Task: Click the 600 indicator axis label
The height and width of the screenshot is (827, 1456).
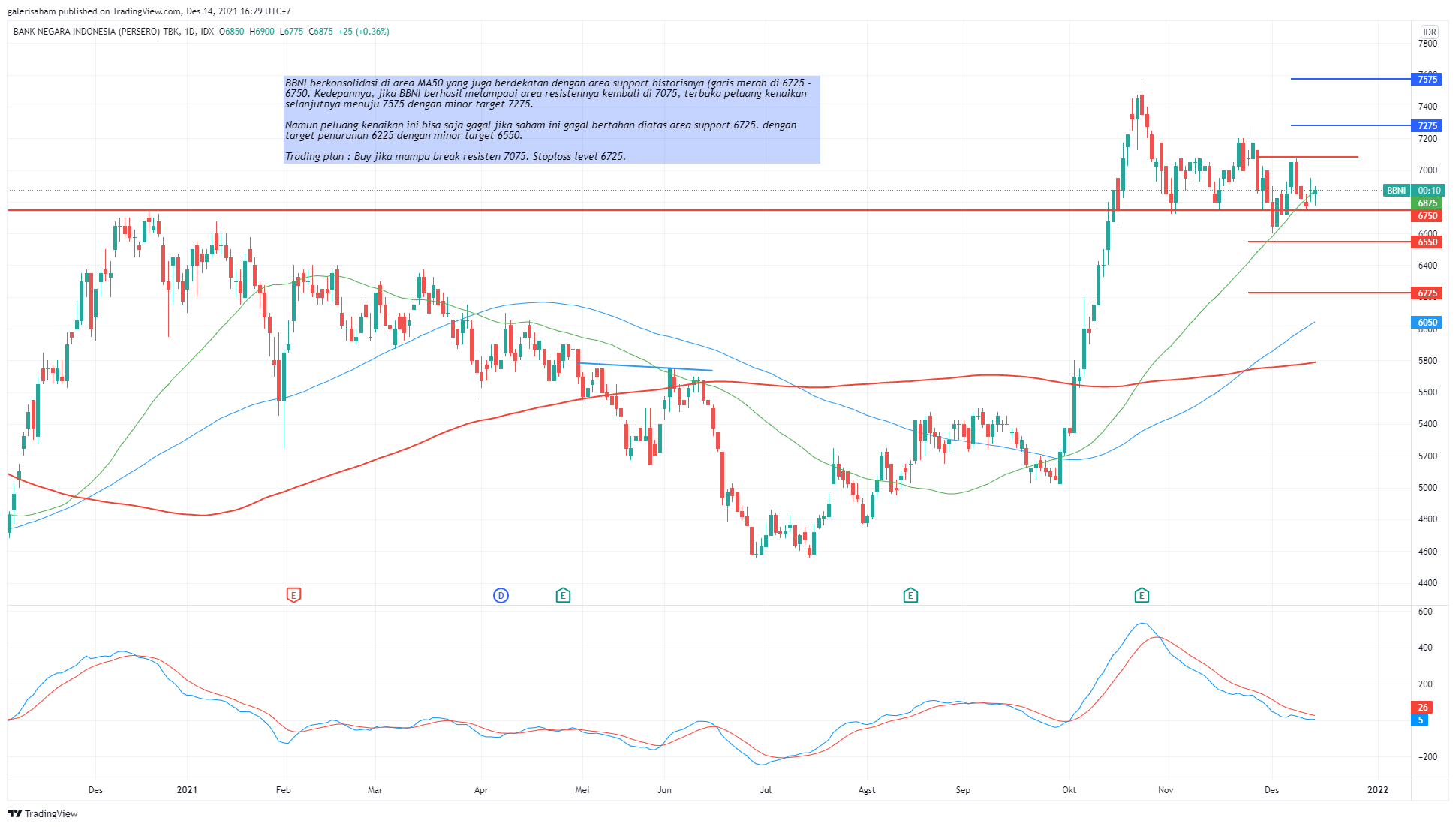Action: pyautogui.click(x=1425, y=612)
